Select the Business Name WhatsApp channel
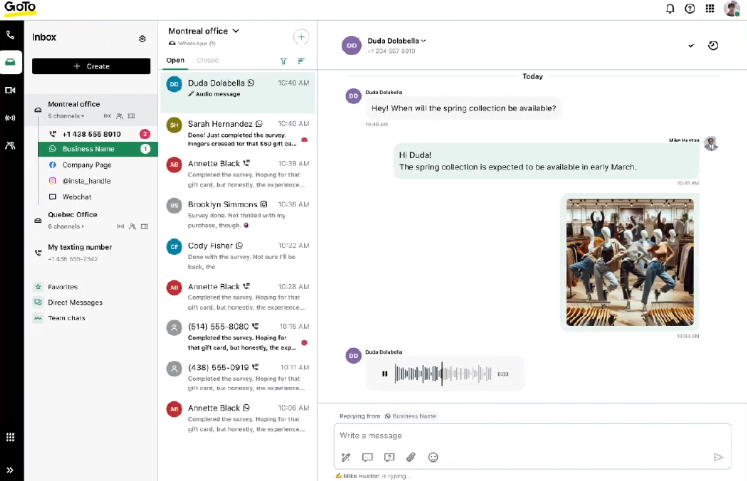The image size is (747, 481). tap(98, 149)
